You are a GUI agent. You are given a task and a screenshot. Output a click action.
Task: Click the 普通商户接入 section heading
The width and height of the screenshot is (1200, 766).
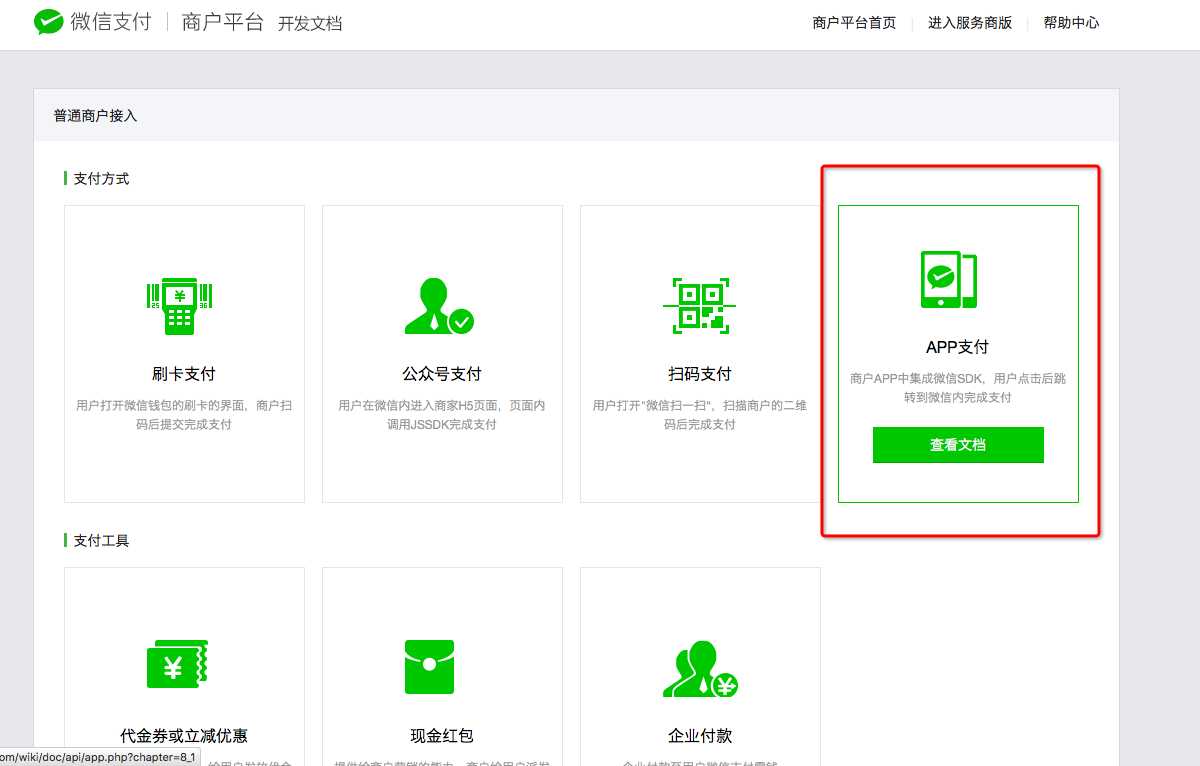click(x=95, y=116)
